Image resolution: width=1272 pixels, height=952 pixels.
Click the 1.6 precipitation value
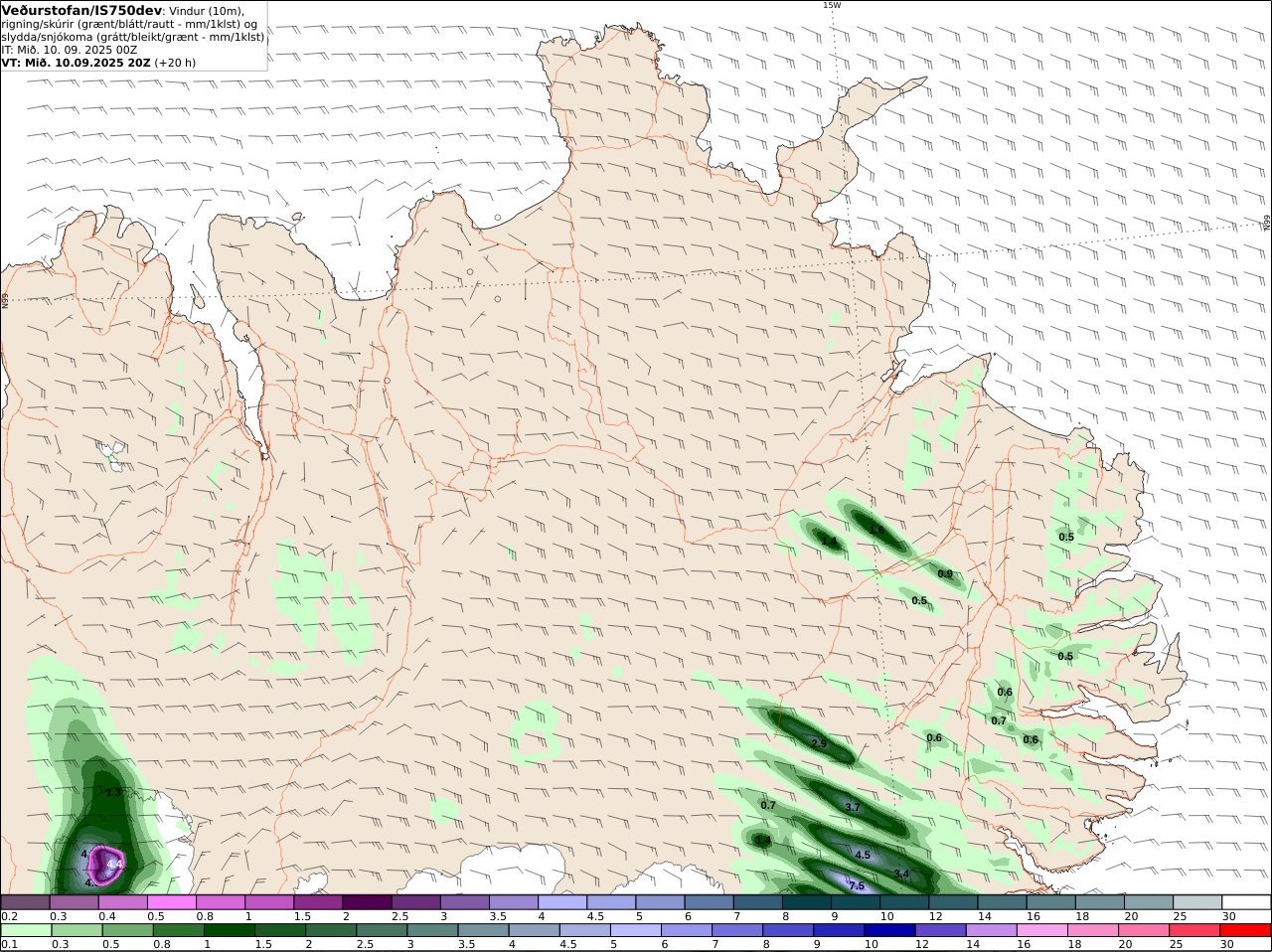click(x=876, y=530)
